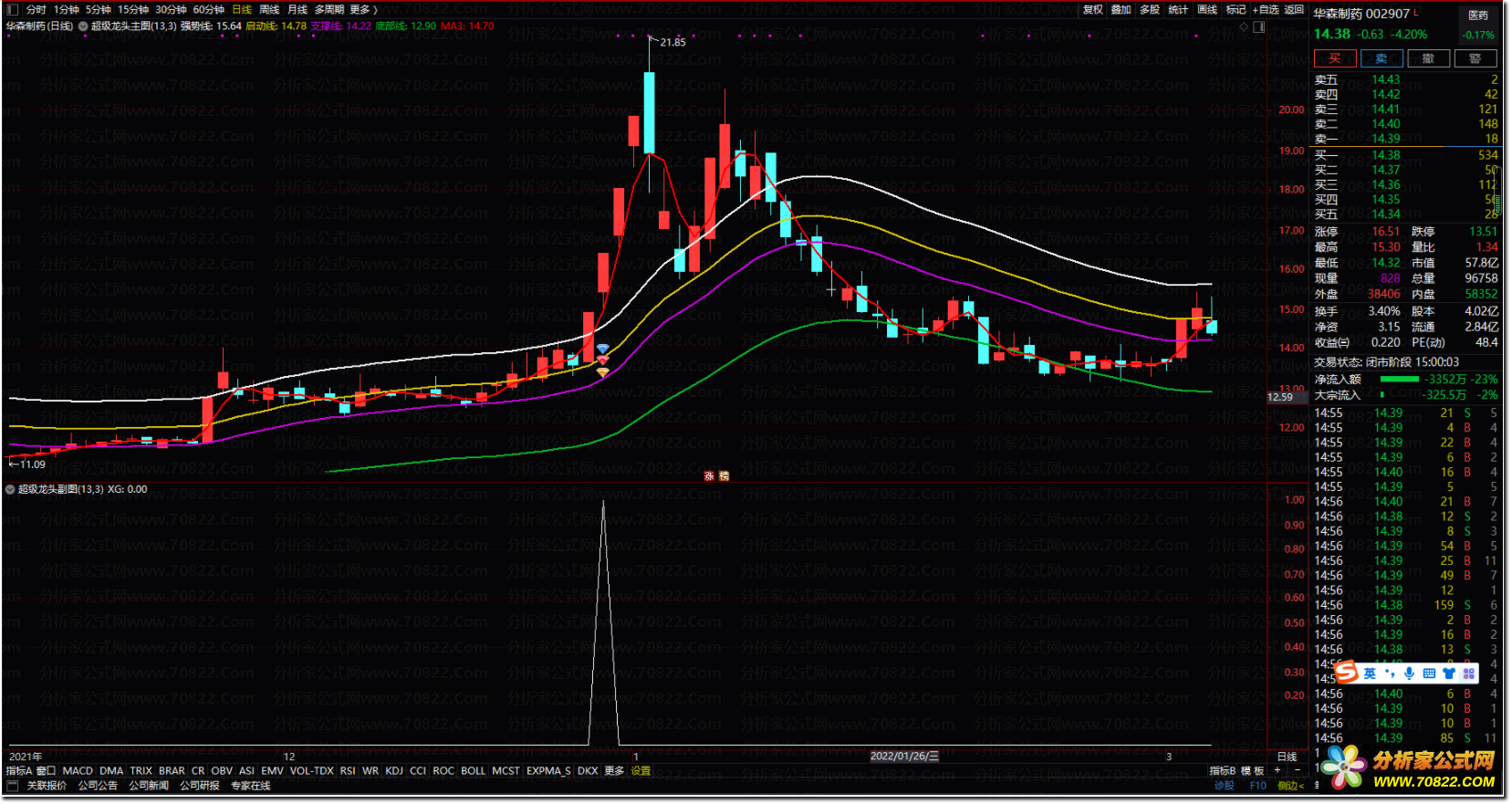
Task: Switch the sub-chart to MACD indicator
Action: point(78,772)
